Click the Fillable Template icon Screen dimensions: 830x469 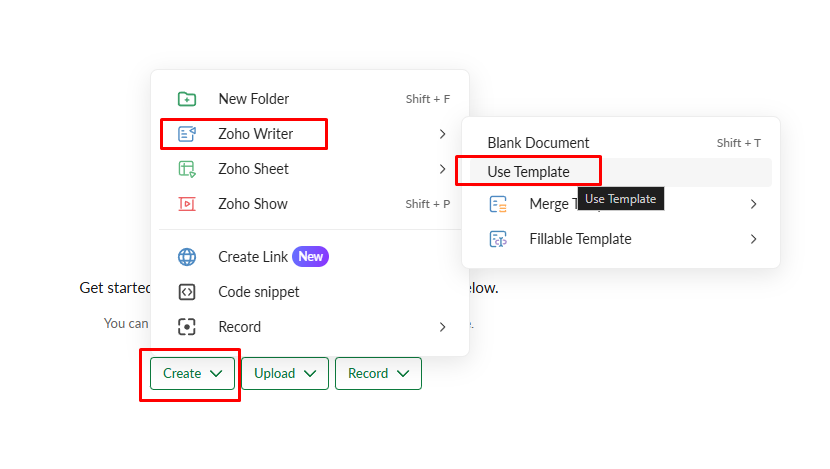(x=498, y=239)
